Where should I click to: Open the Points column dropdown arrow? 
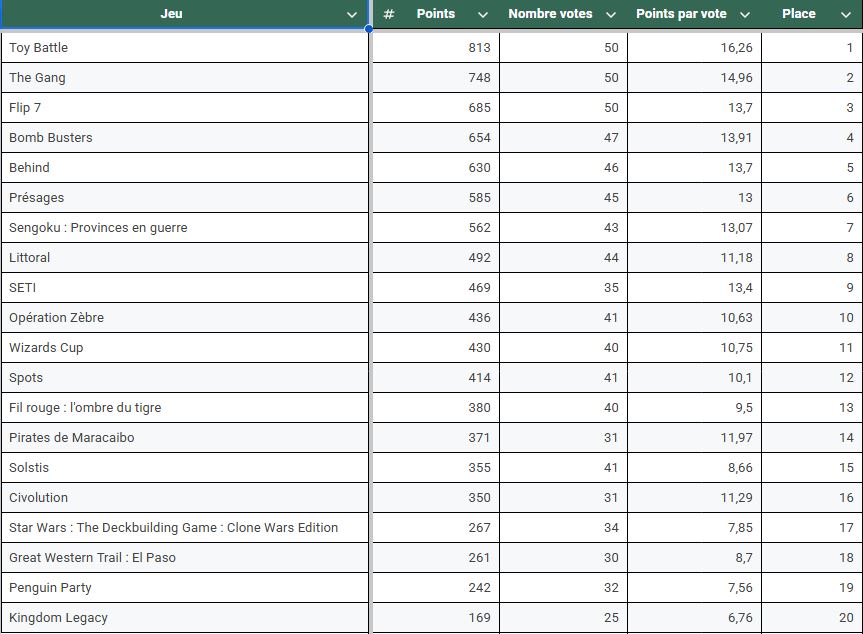[483, 15]
